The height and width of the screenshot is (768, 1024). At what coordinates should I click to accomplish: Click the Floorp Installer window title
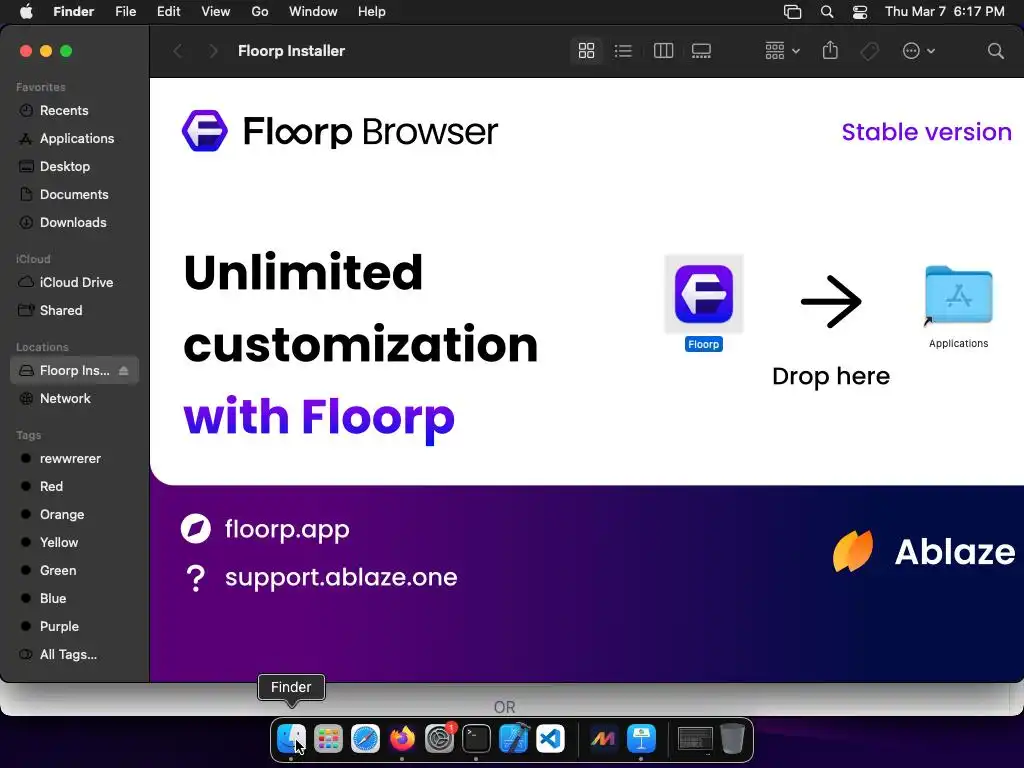[291, 51]
